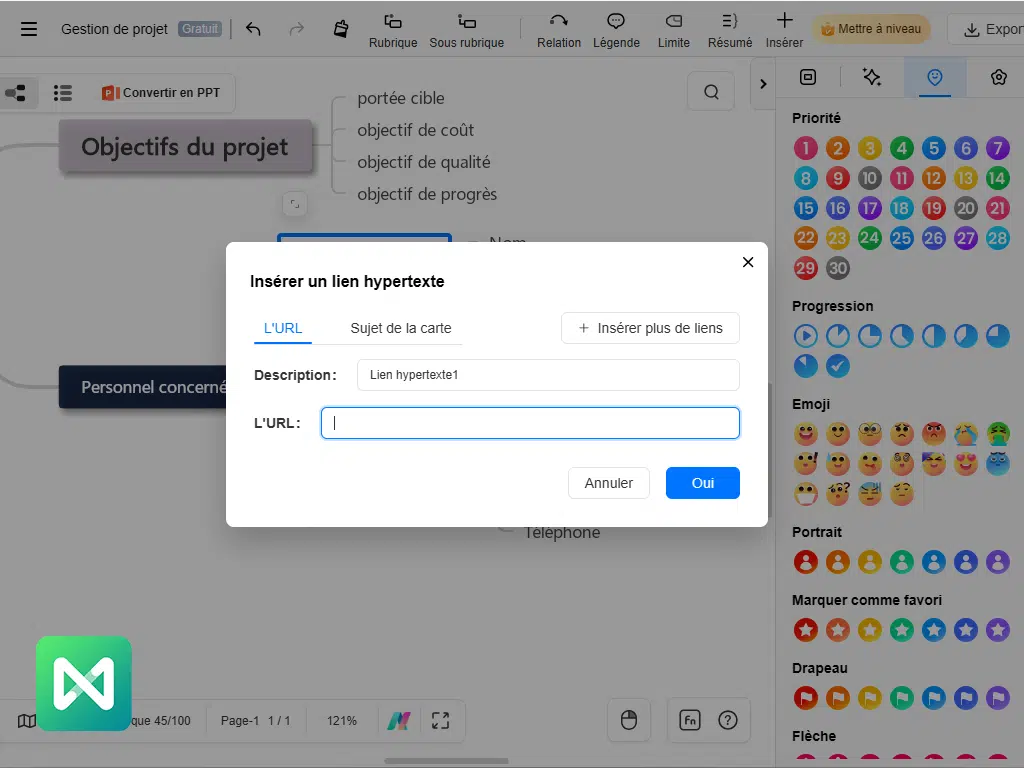
Task: Open the Insérer toolbar menu
Action: pyautogui.click(x=785, y=30)
